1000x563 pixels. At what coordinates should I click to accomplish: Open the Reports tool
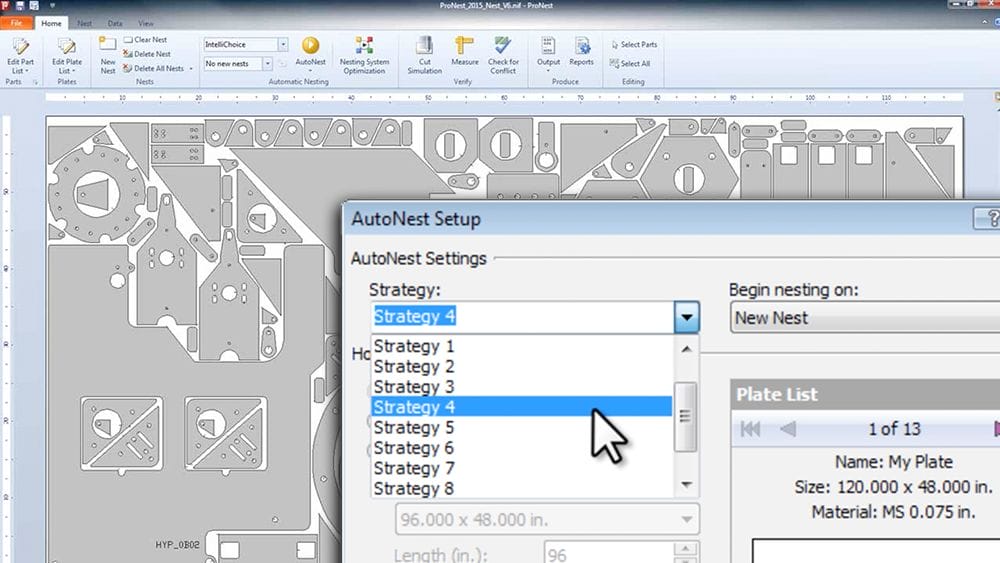pos(581,52)
